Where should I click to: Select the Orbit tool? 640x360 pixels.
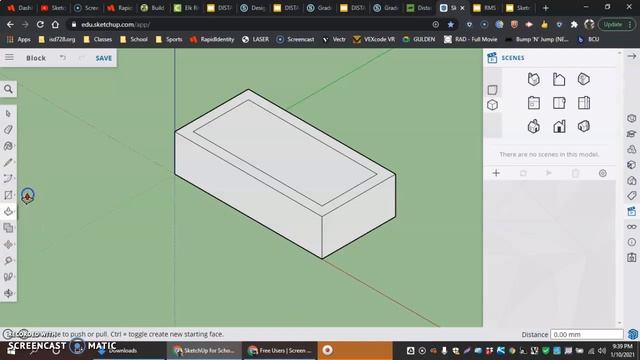(8, 293)
